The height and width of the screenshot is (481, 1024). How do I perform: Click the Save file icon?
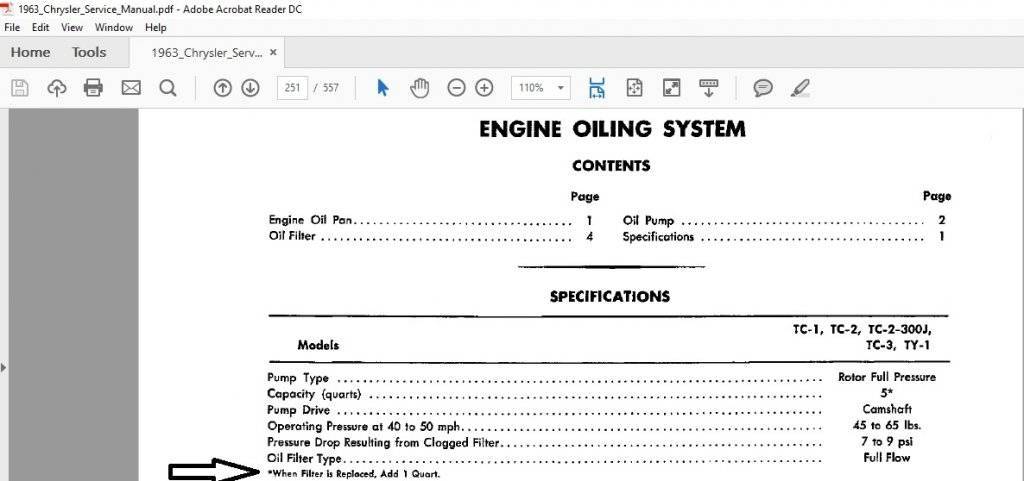tap(19, 88)
